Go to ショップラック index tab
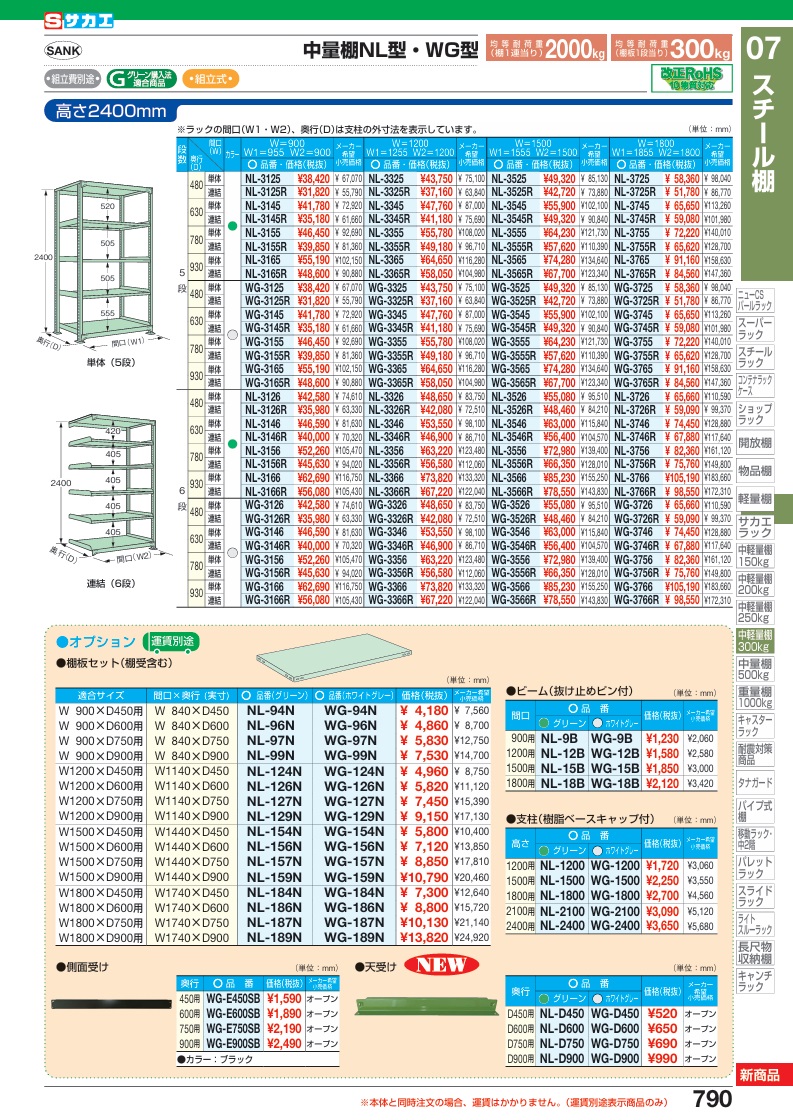This screenshot has height=1120, width=793. tap(754, 414)
